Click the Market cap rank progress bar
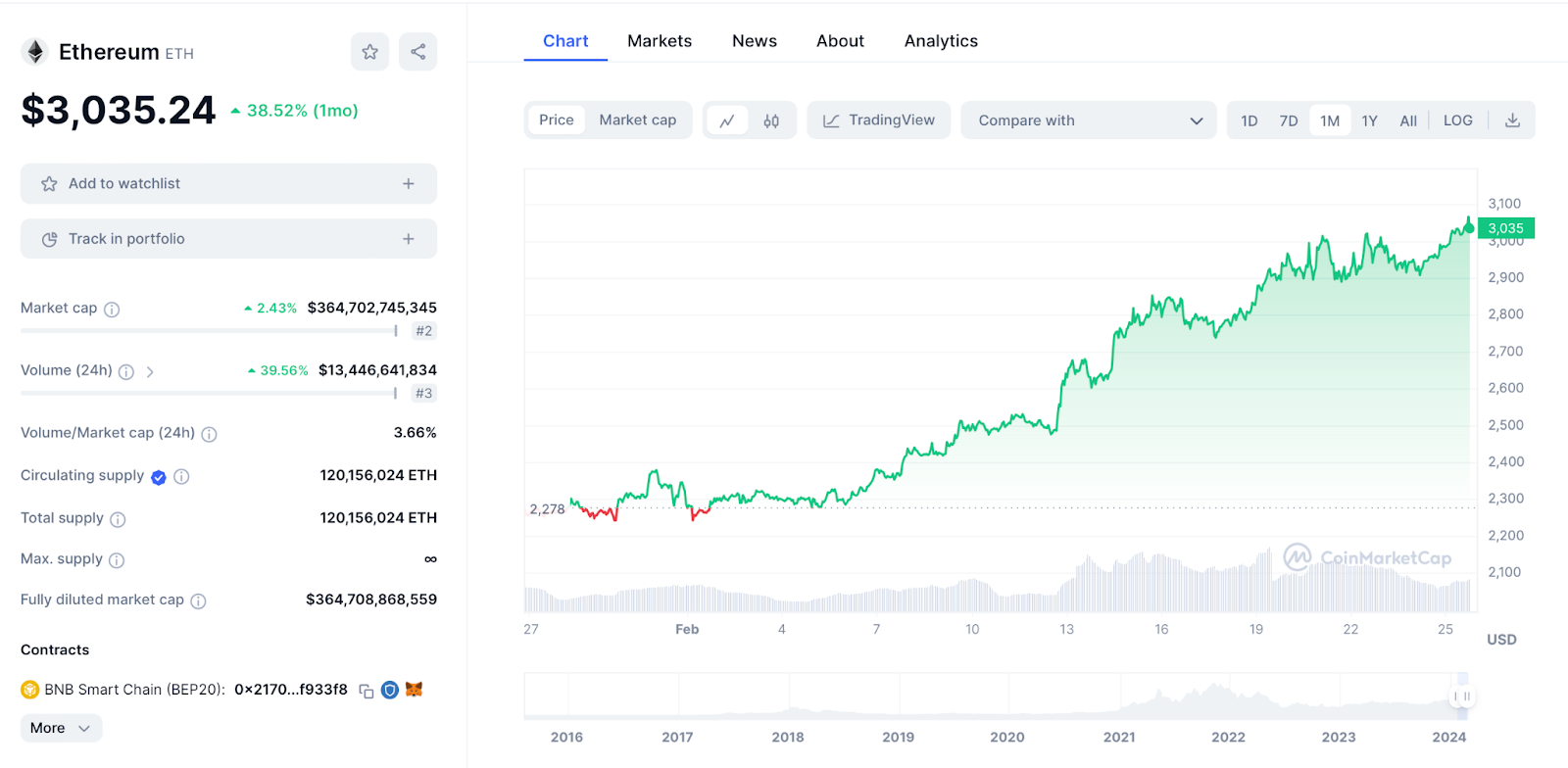The height and width of the screenshot is (768, 1568). pyautogui.click(x=209, y=331)
